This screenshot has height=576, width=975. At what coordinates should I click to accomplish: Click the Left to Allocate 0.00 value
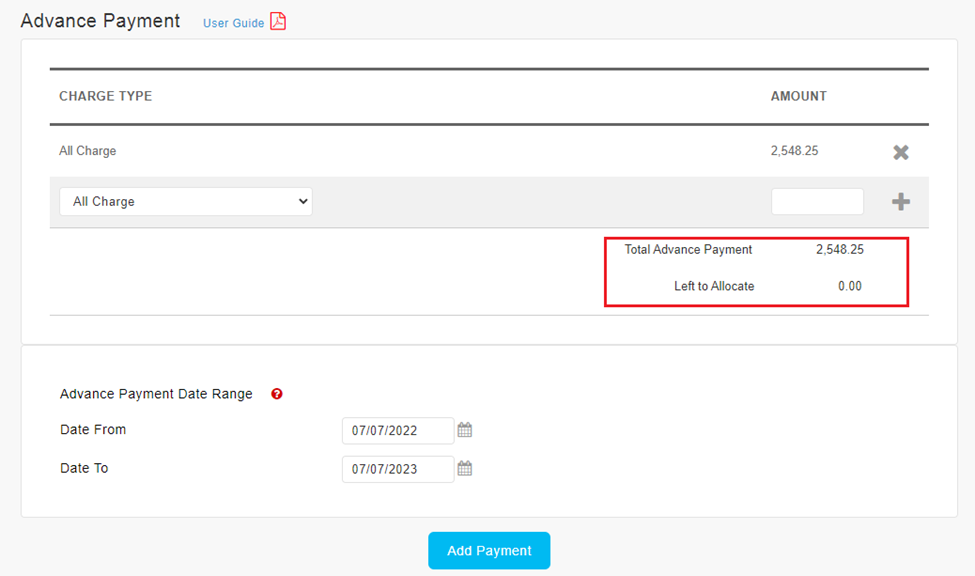pos(849,286)
